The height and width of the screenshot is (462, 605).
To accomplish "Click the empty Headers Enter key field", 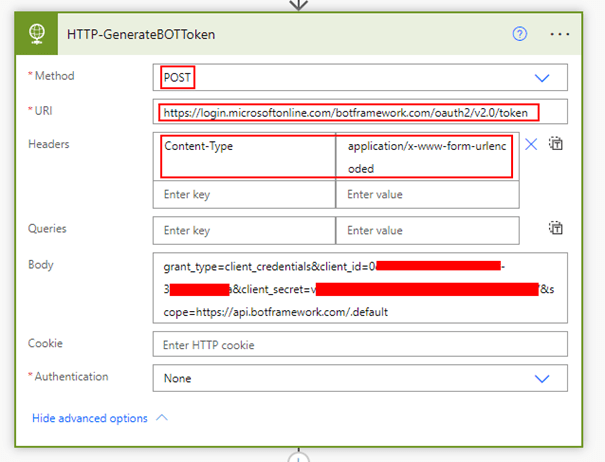I will (244, 194).
